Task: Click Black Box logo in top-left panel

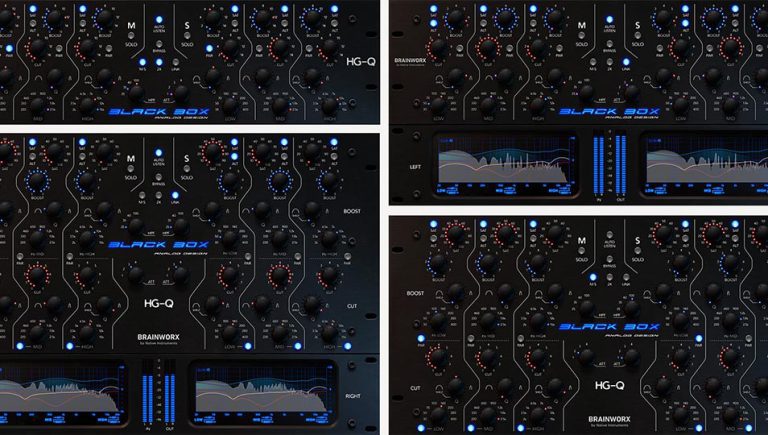Action: pyautogui.click(x=159, y=112)
